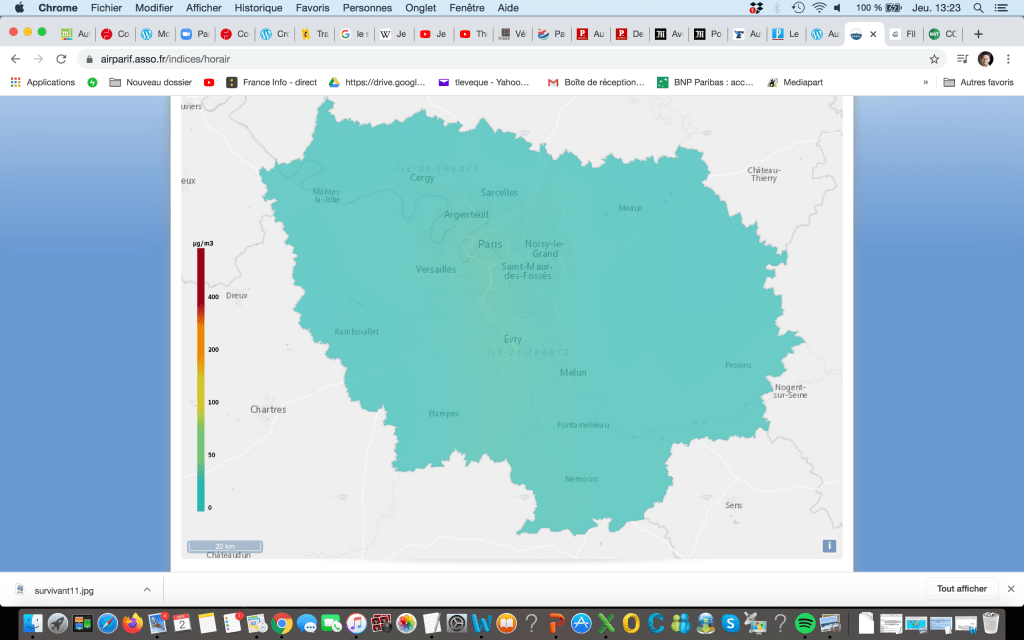Click the µg/m3 color legend scale

(201, 378)
